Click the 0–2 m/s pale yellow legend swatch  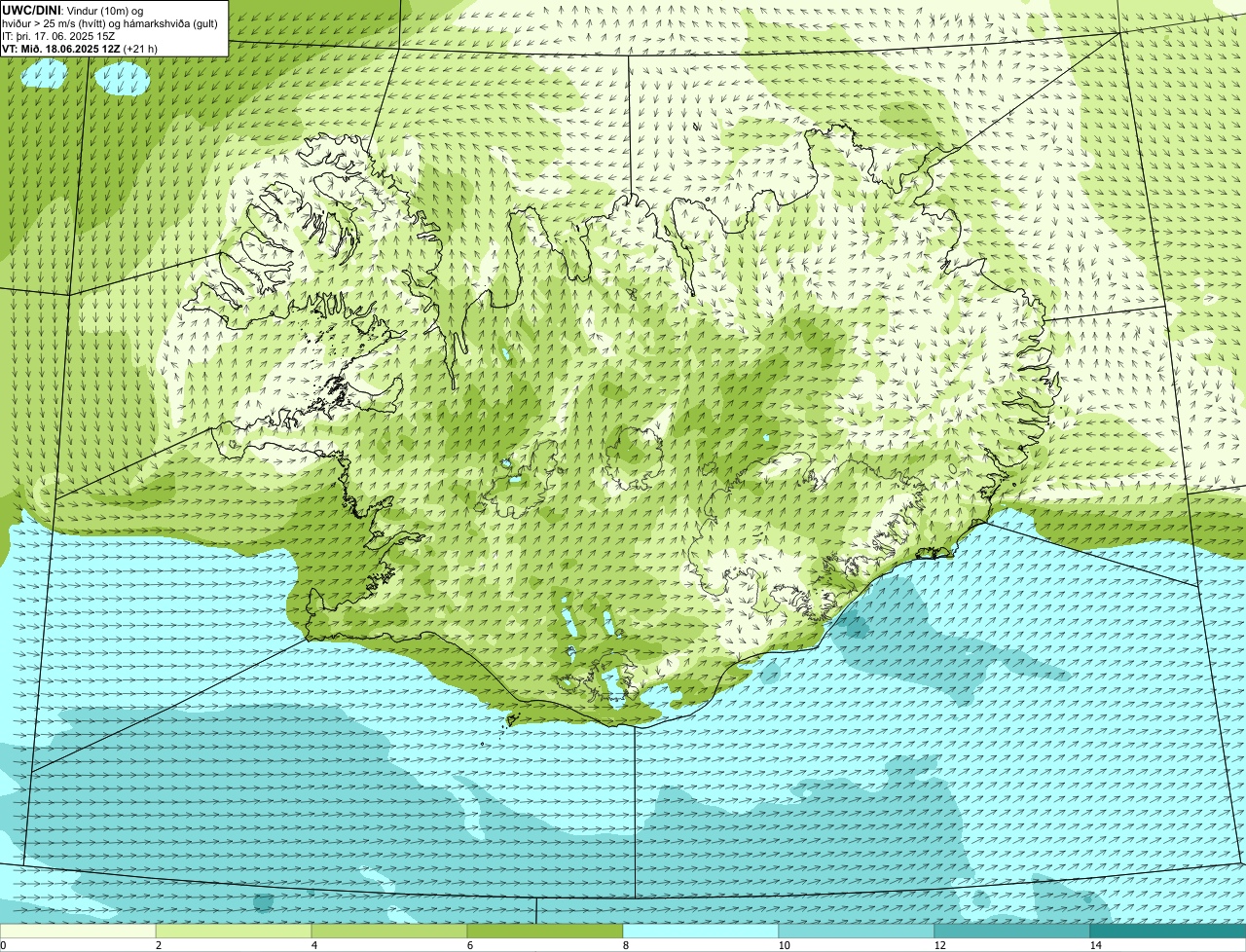click(78, 931)
